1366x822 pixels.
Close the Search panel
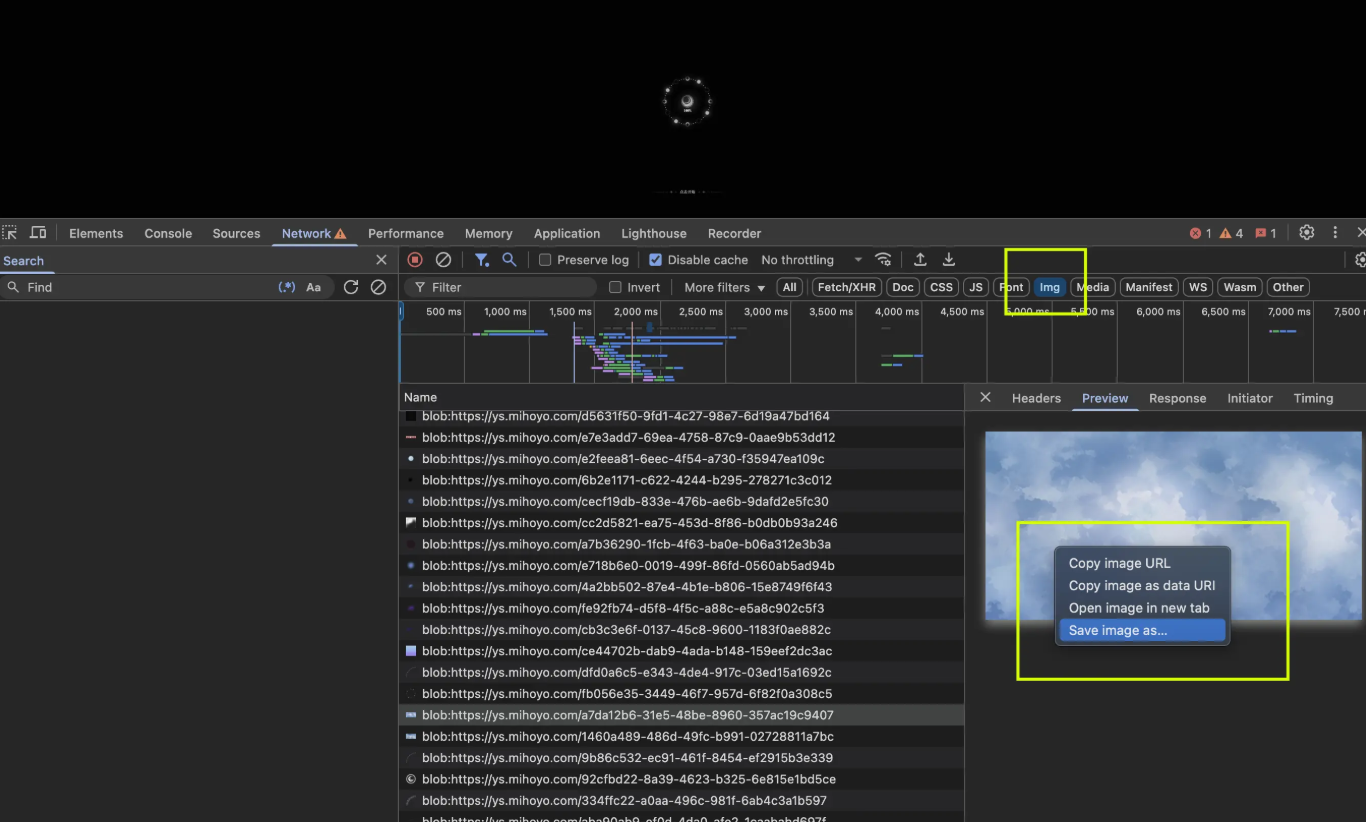(381, 260)
